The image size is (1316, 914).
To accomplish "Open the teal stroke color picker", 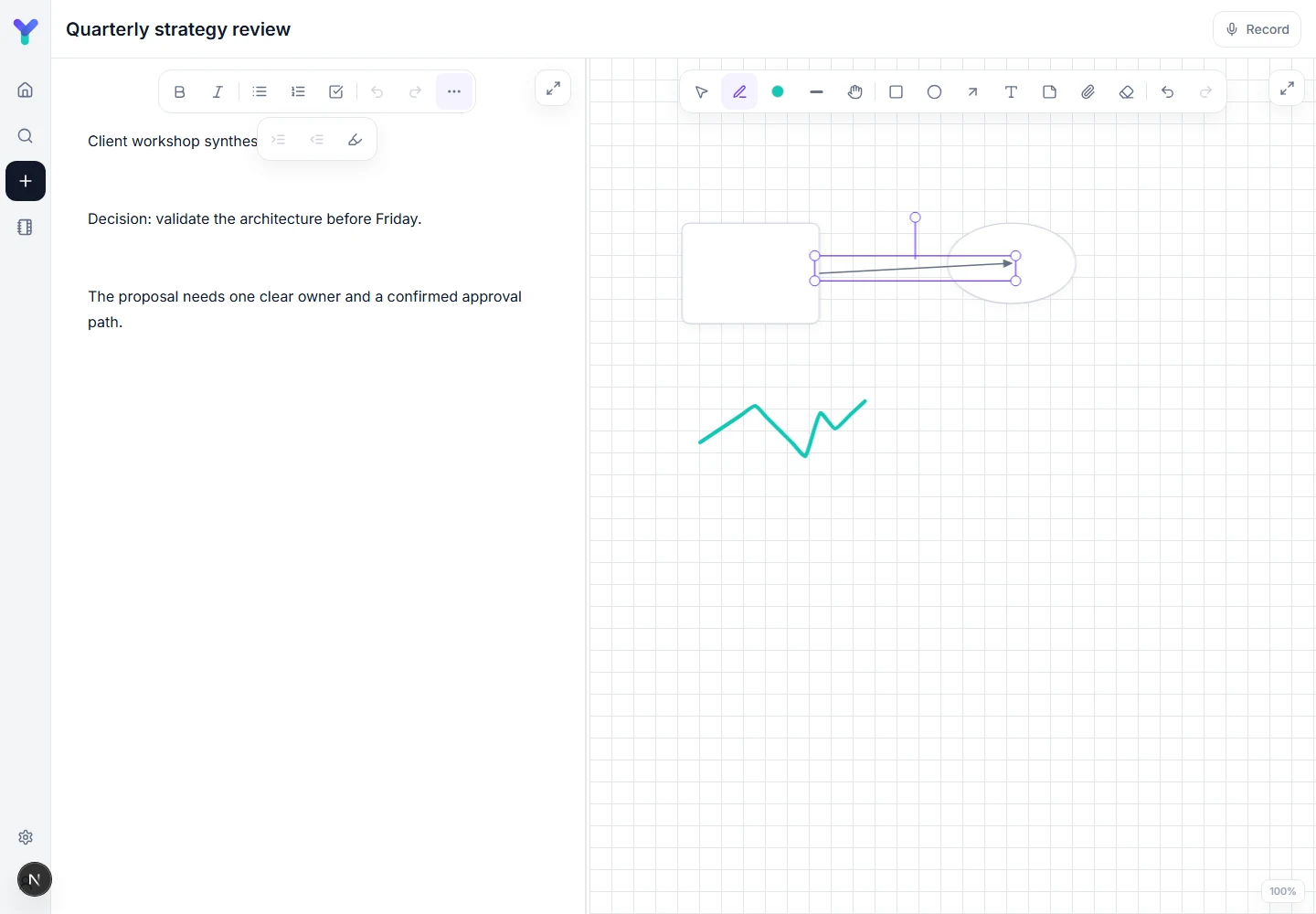I will [778, 91].
